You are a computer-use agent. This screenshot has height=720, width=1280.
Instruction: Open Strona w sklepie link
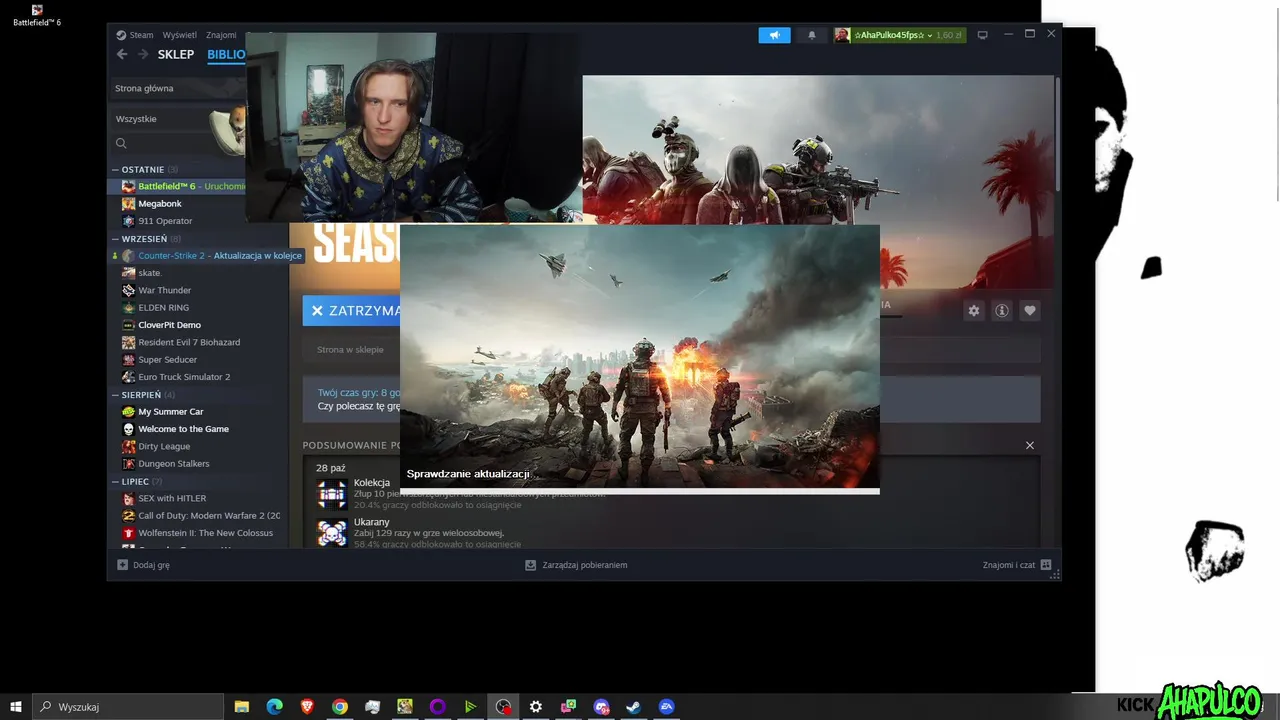pyautogui.click(x=350, y=350)
